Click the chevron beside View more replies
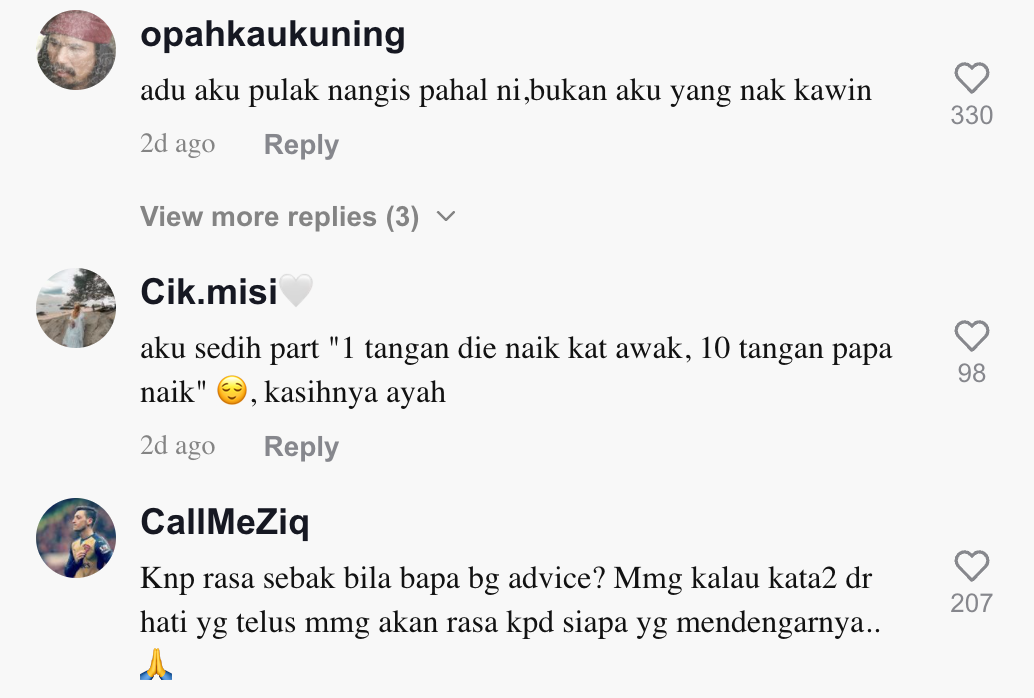Viewport: 1034px width, 698px height. [x=446, y=216]
